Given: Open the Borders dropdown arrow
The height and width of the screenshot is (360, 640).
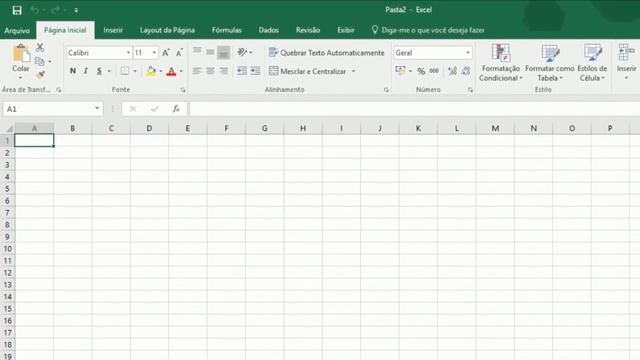Looking at the screenshot, I should pos(135,71).
